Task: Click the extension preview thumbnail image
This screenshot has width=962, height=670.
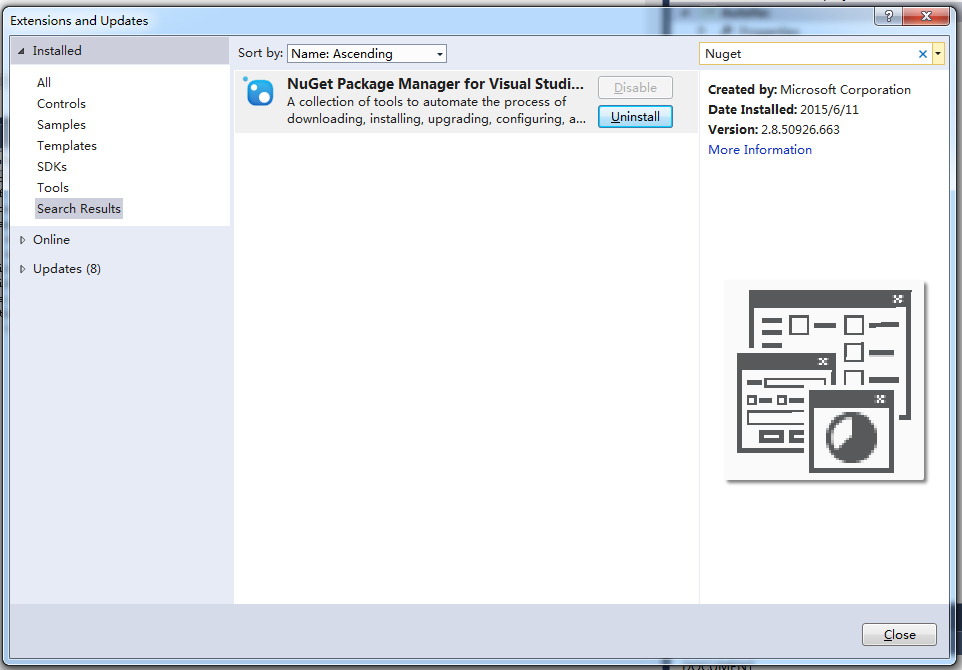Action: 824,380
